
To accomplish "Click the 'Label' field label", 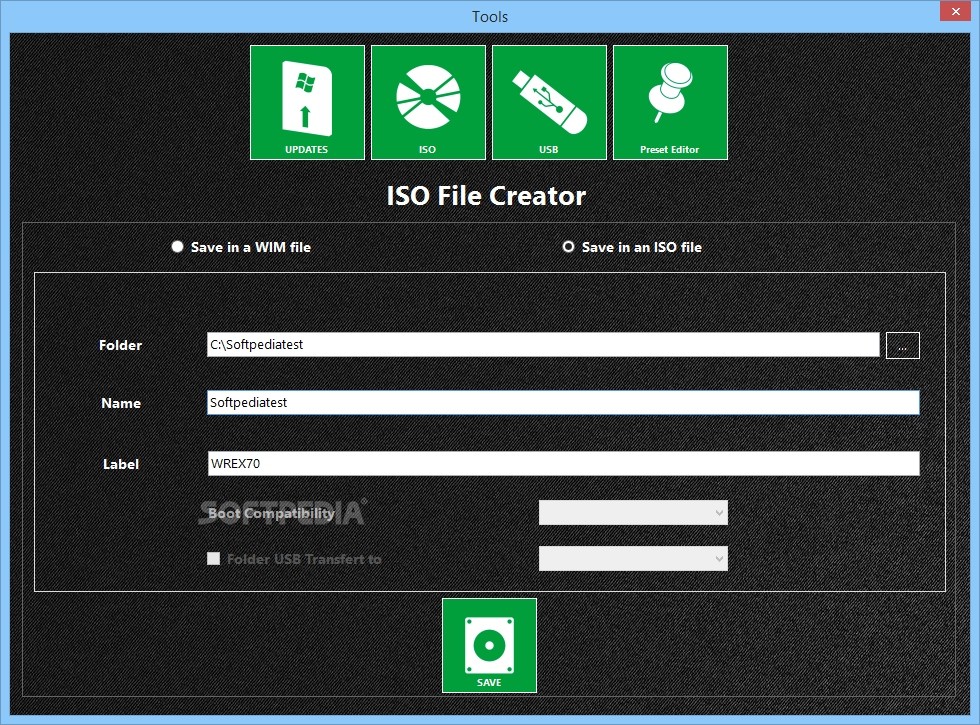I will [x=121, y=464].
